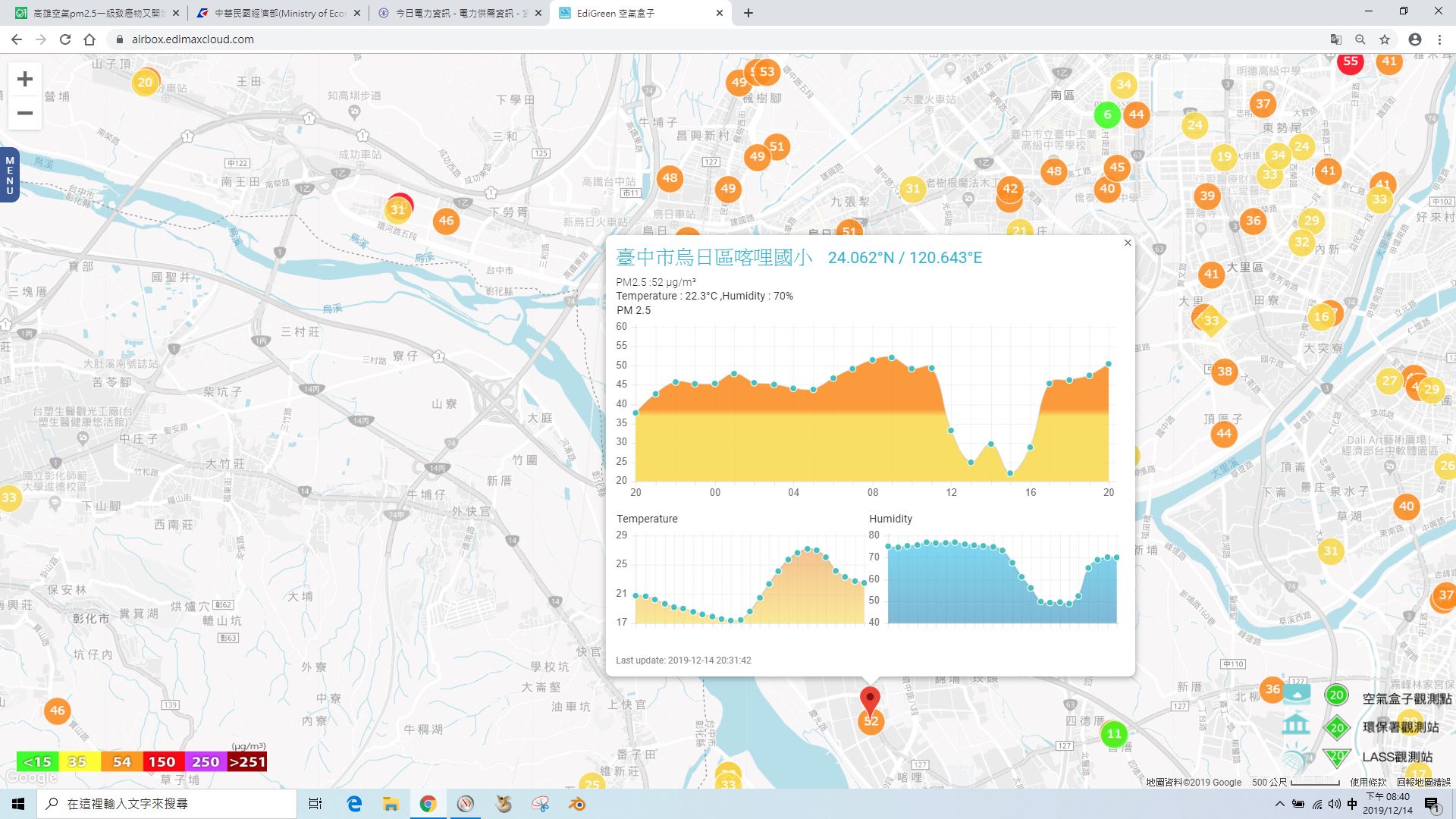1456x819 pixels.
Task: Click the Google logo on the map
Action: 31,777
